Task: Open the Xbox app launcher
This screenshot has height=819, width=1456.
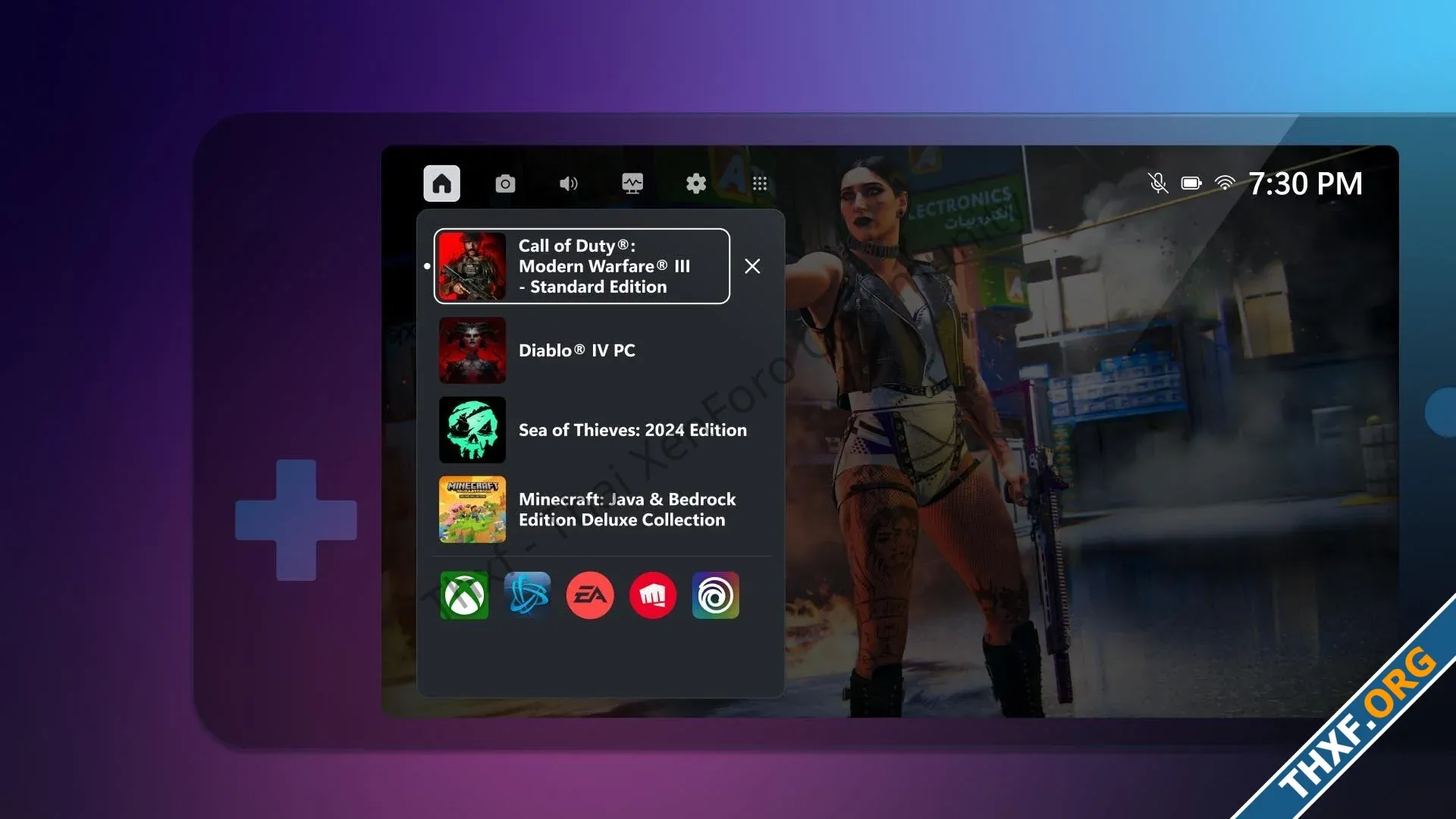Action: [464, 595]
